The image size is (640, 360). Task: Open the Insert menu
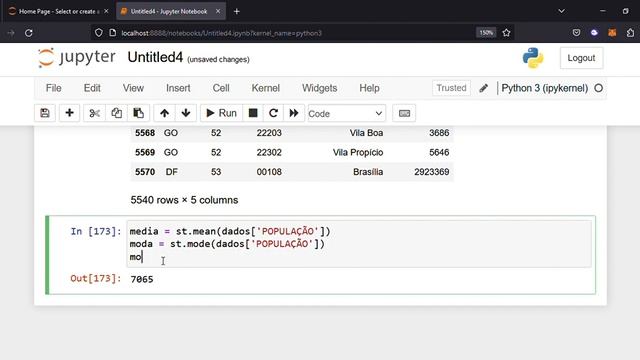[178, 88]
